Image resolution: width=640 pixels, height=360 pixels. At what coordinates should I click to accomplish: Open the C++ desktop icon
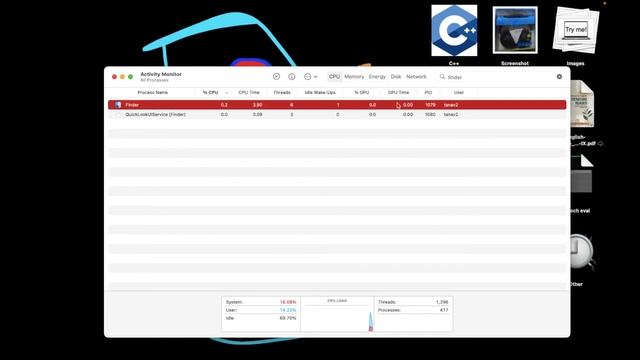[x=454, y=31]
